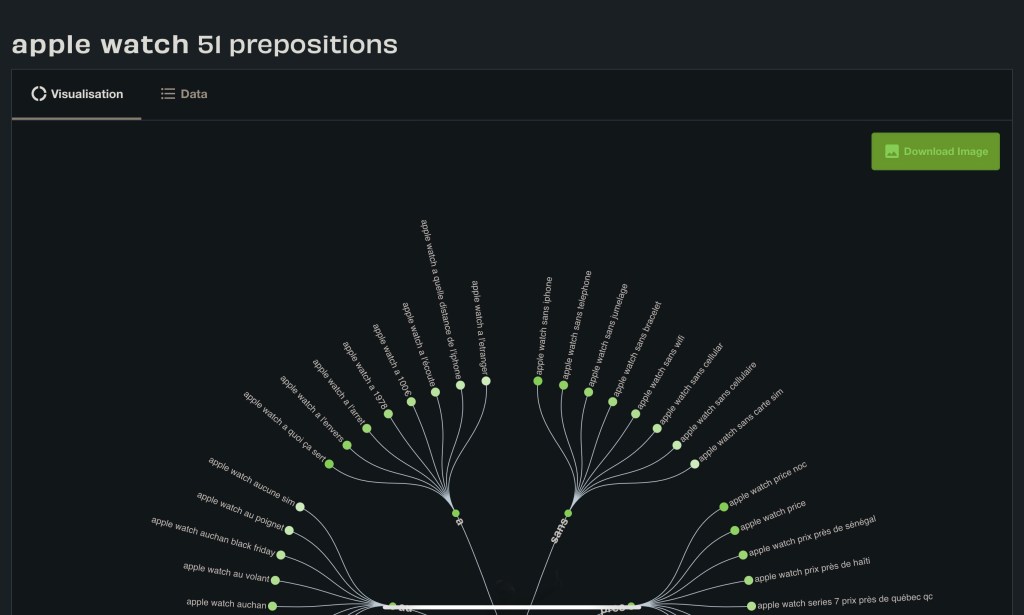1024x615 pixels.
Task: Click node dot for "apple watch price noc"
Action: (724, 507)
